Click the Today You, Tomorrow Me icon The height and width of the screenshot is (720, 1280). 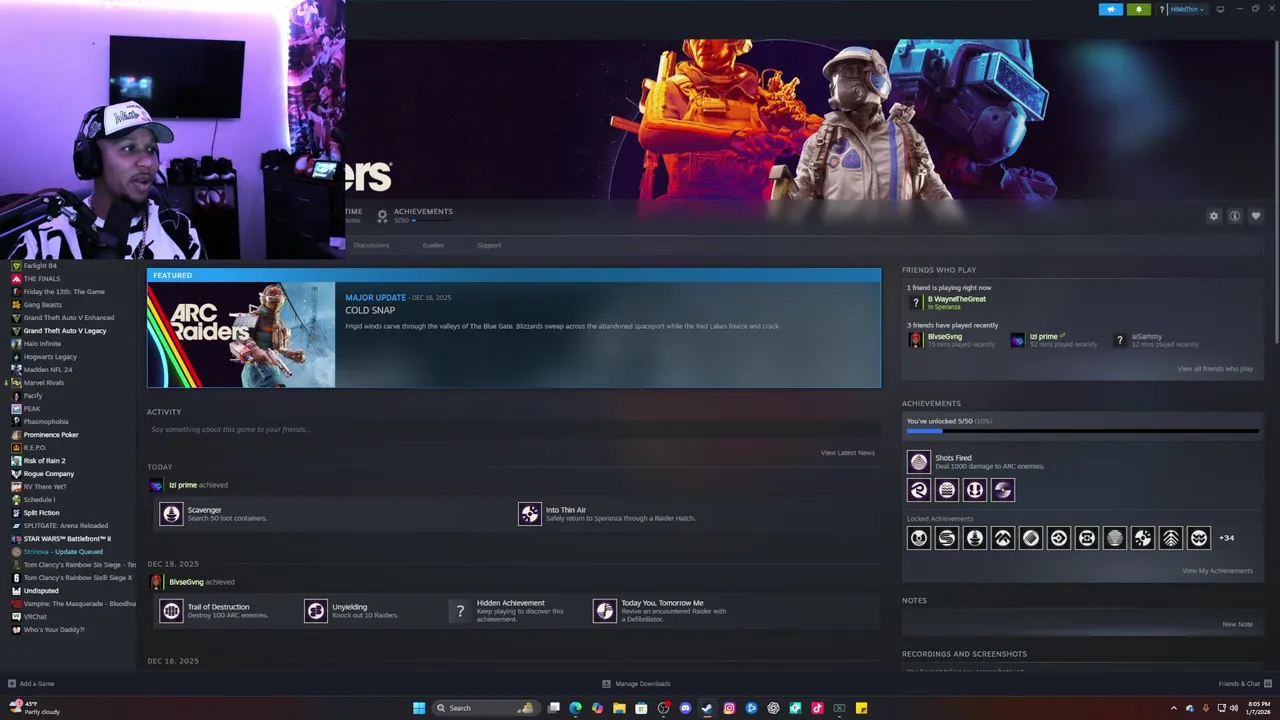click(x=604, y=611)
